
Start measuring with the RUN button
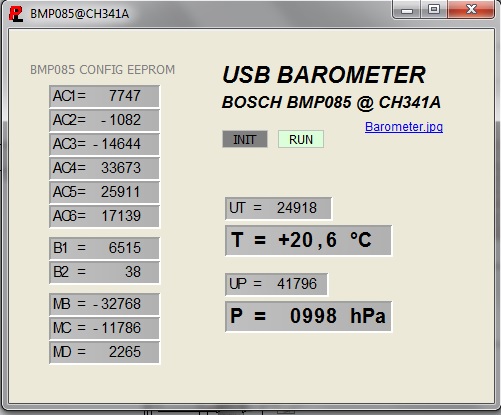[301, 139]
